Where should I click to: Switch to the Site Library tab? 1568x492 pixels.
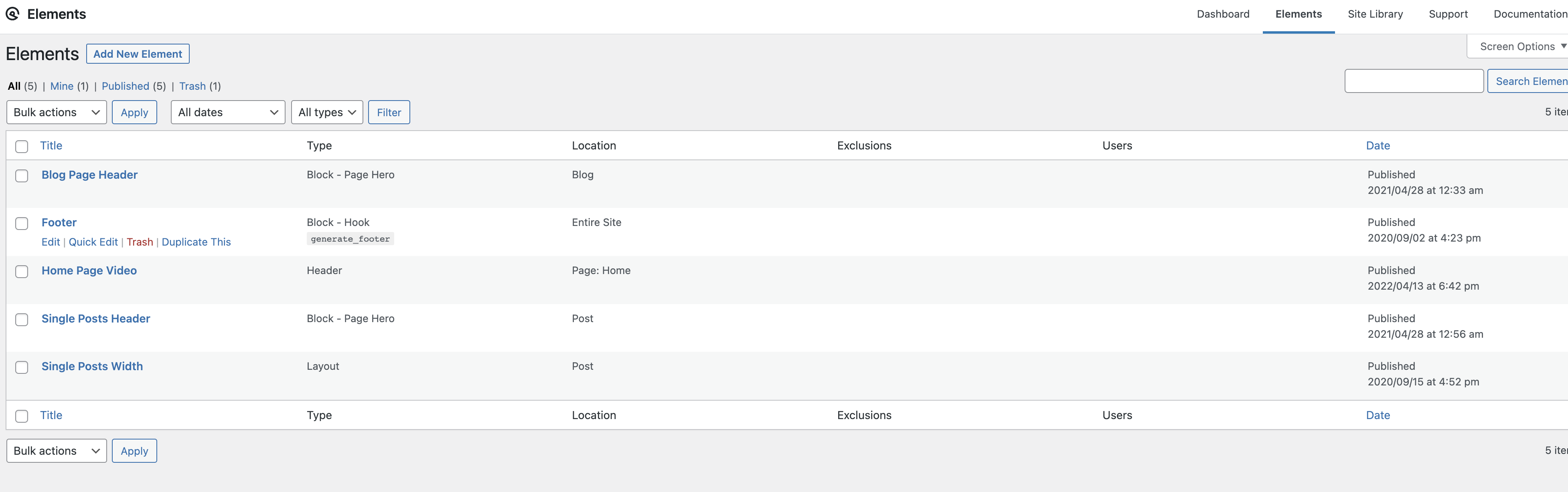pos(1375,14)
